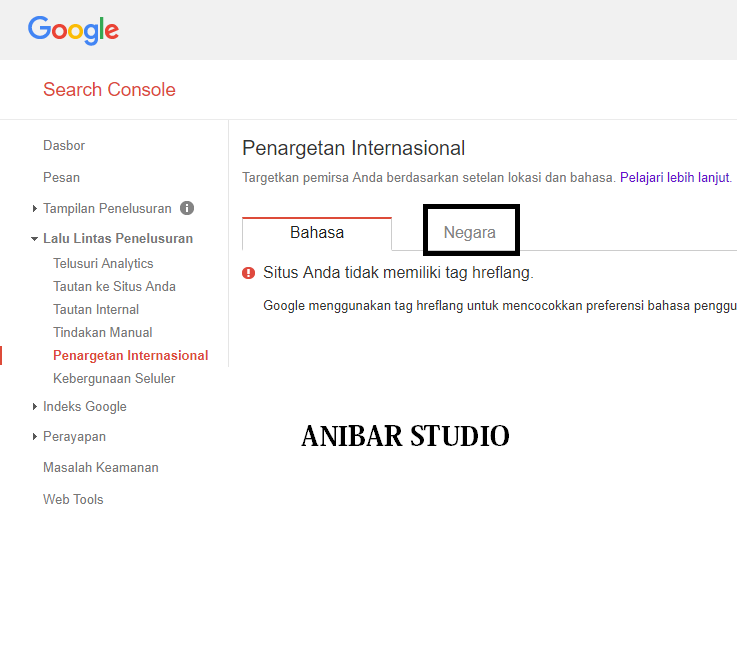Open Telusuri Analytics
The width and height of the screenshot is (737, 670).
[x=103, y=263]
